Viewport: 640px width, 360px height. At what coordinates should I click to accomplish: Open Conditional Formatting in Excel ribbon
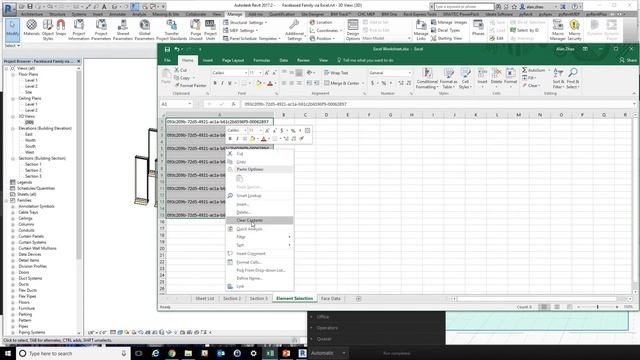pyautogui.click(x=427, y=78)
